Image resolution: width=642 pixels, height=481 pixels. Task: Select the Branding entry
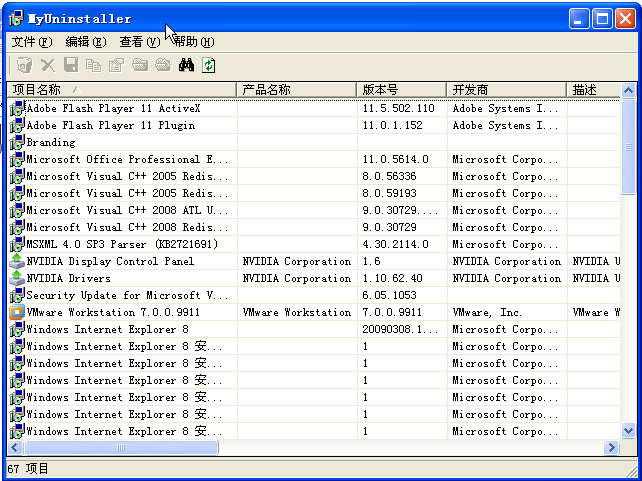[x=51, y=142]
